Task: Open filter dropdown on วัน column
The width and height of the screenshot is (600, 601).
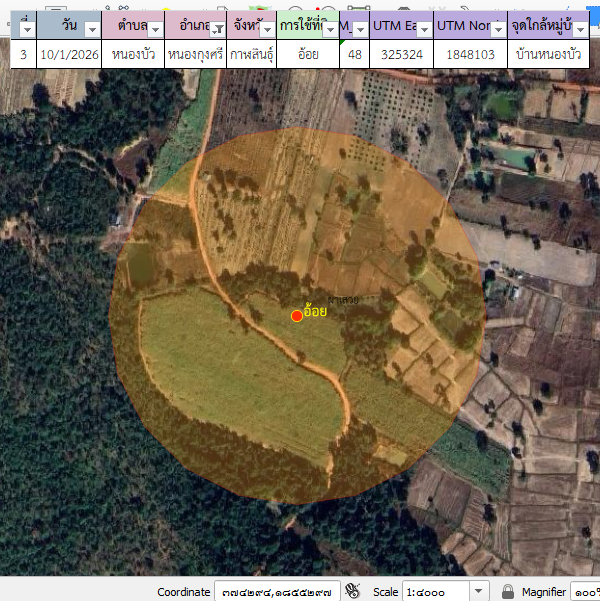Action: (92, 30)
